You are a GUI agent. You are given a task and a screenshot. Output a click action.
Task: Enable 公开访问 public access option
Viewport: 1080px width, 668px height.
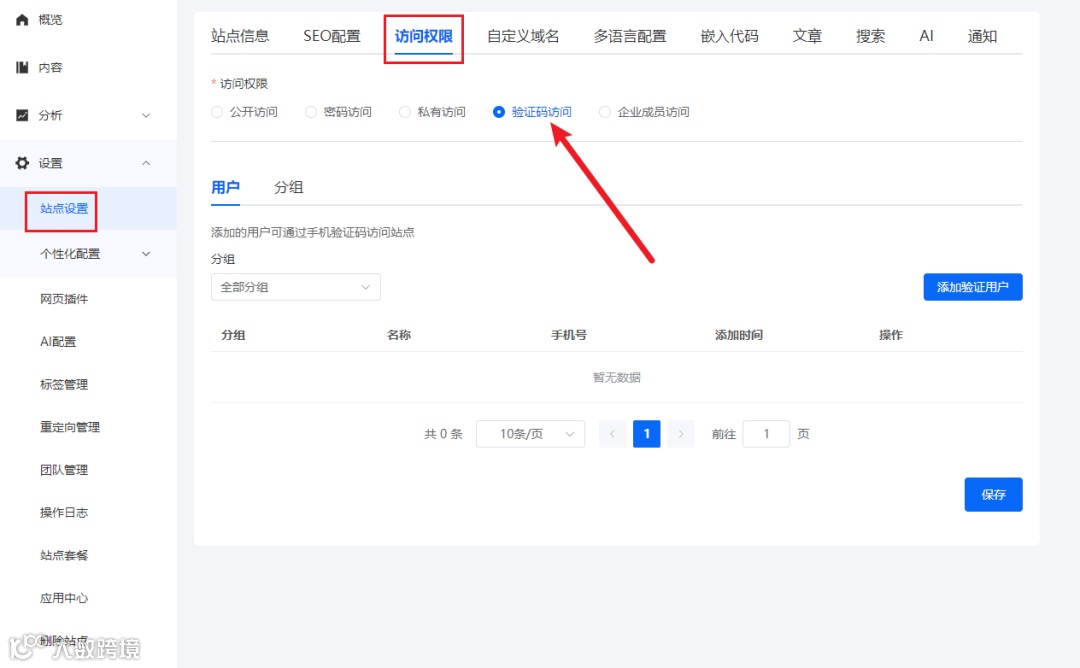pyautogui.click(x=217, y=112)
